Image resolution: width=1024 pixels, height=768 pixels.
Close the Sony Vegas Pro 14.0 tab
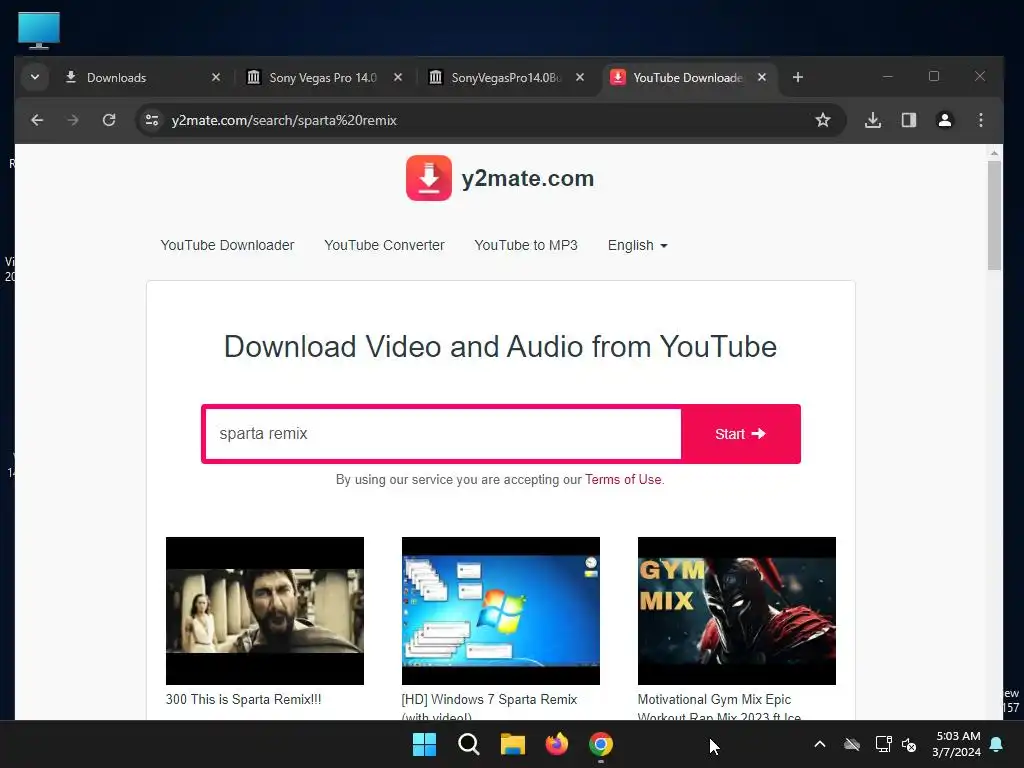398,77
